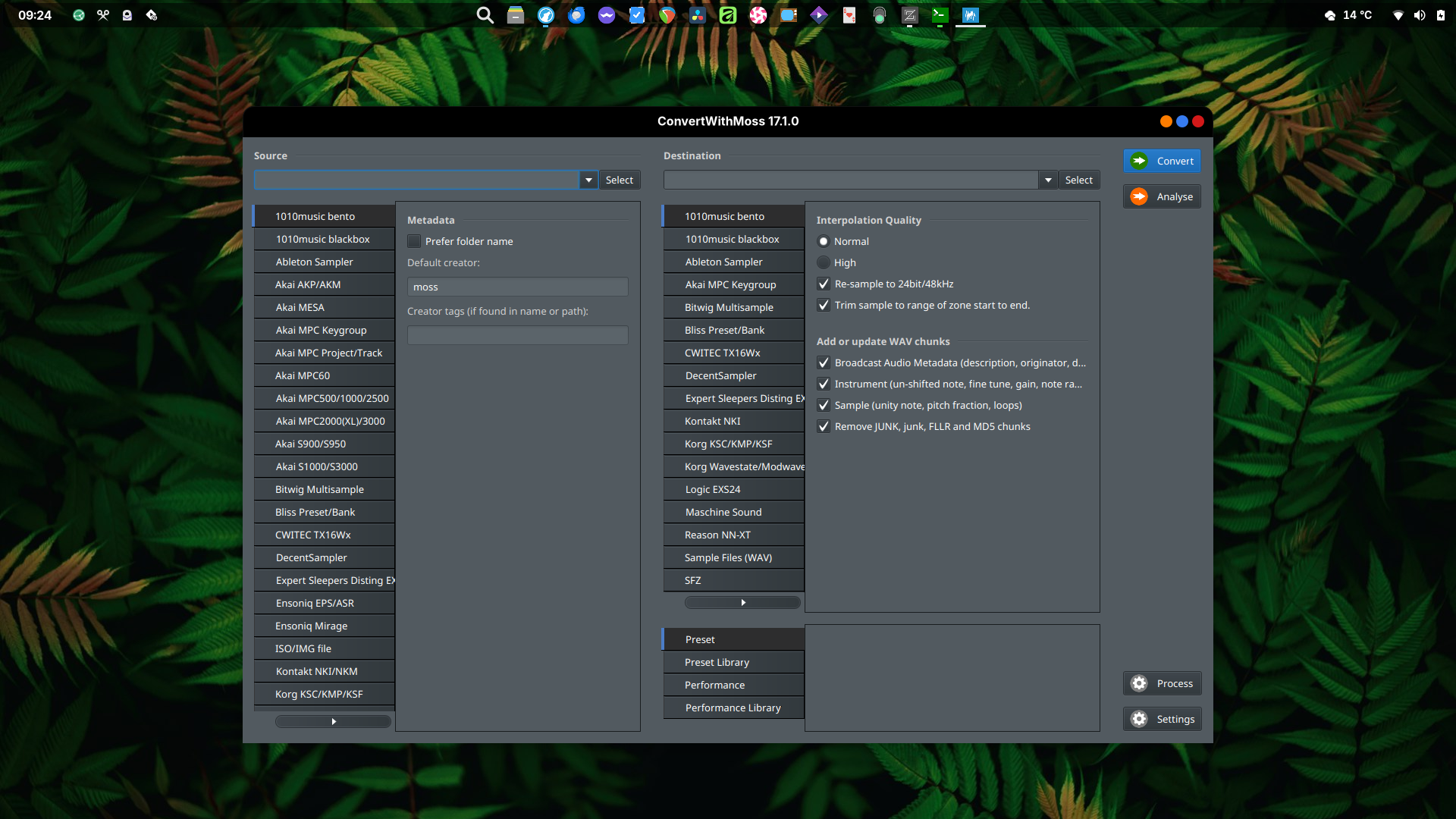Toggle Remove JUNK chunks checkbox

[824, 426]
